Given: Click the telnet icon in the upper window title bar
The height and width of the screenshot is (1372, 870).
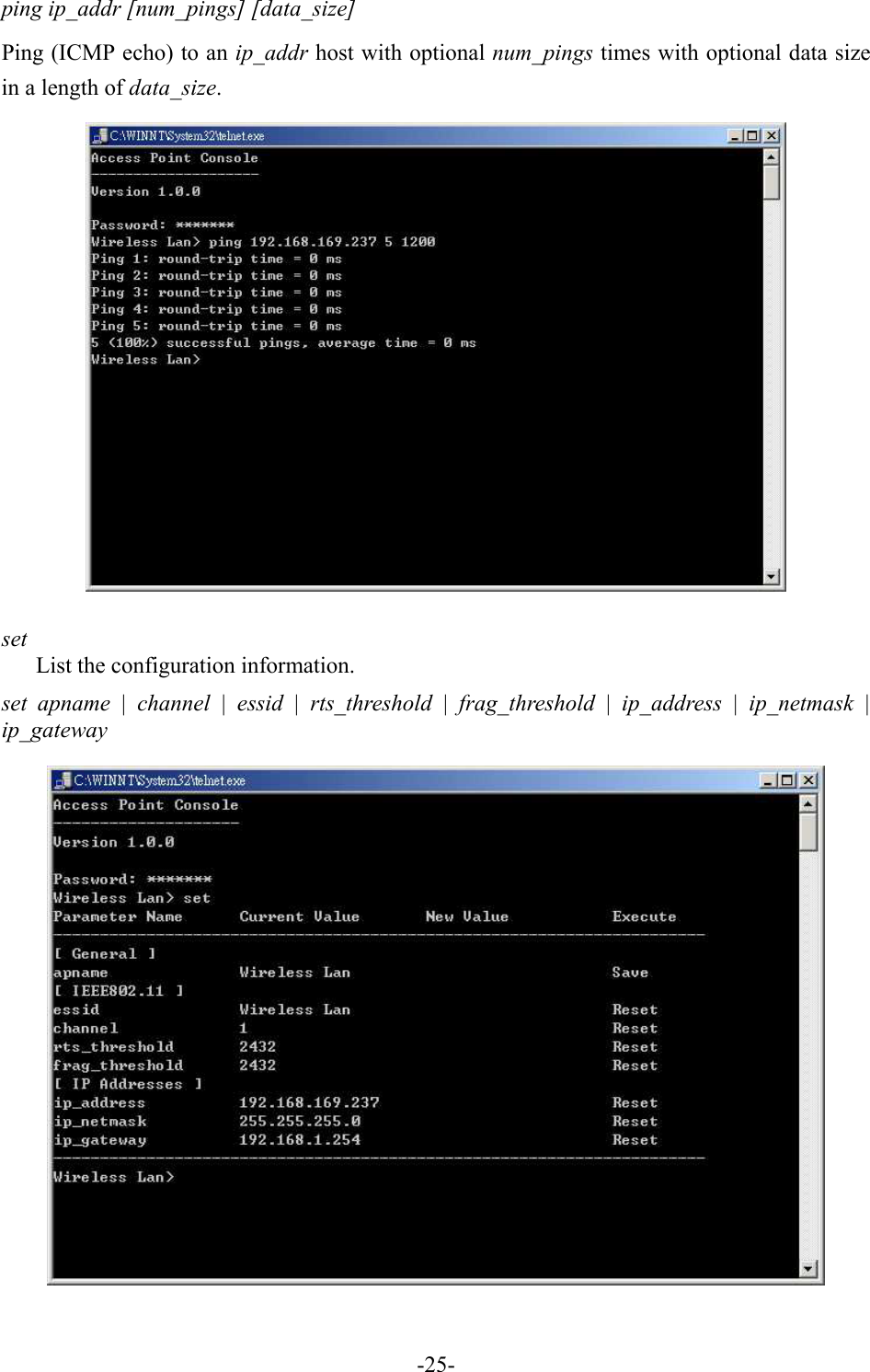Looking at the screenshot, I should click(x=98, y=135).
